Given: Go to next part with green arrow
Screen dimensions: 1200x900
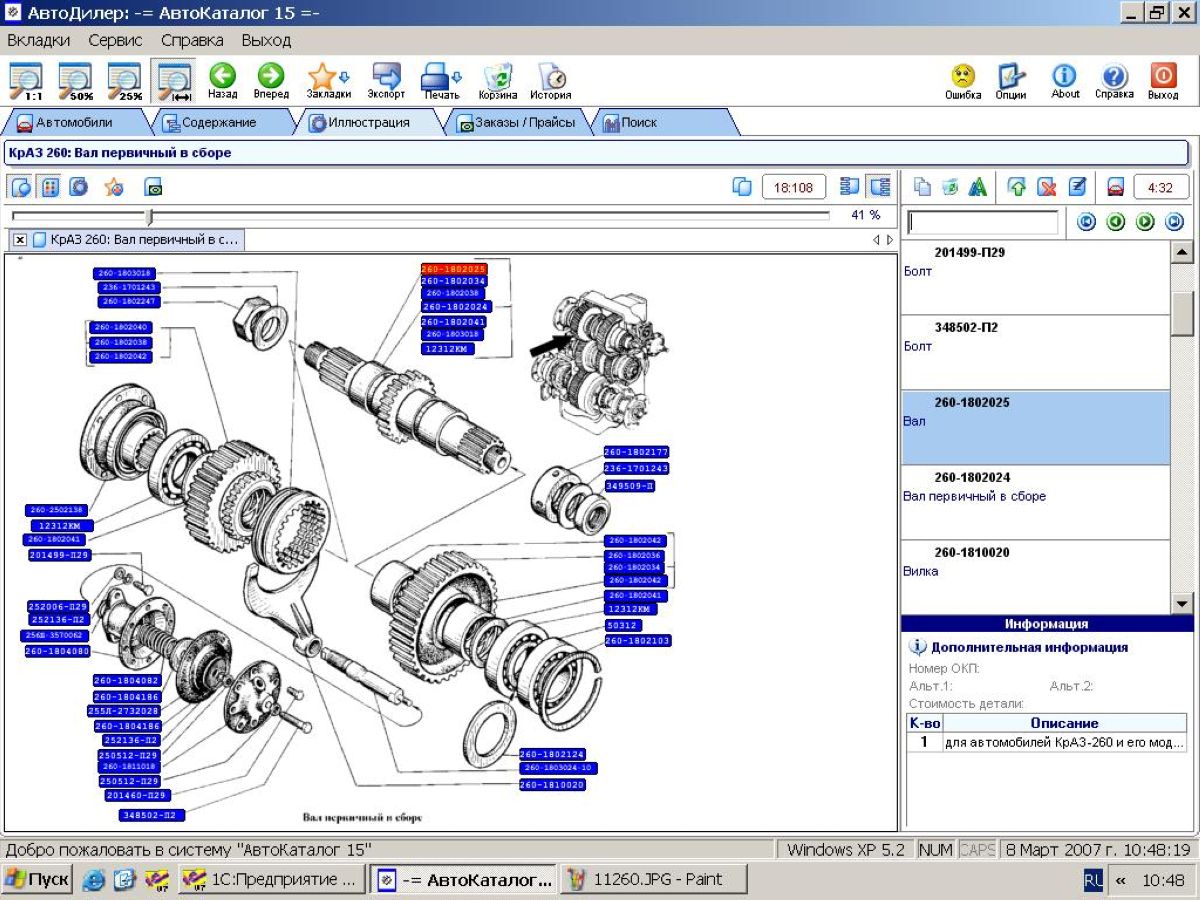Looking at the screenshot, I should click(1146, 222).
